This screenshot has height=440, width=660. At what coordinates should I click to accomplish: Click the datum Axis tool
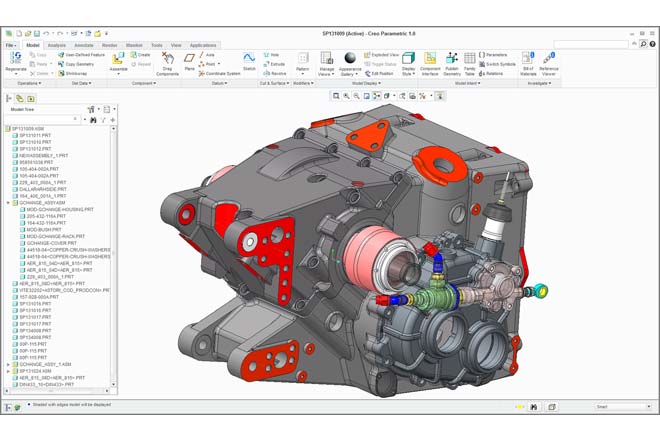click(x=207, y=55)
